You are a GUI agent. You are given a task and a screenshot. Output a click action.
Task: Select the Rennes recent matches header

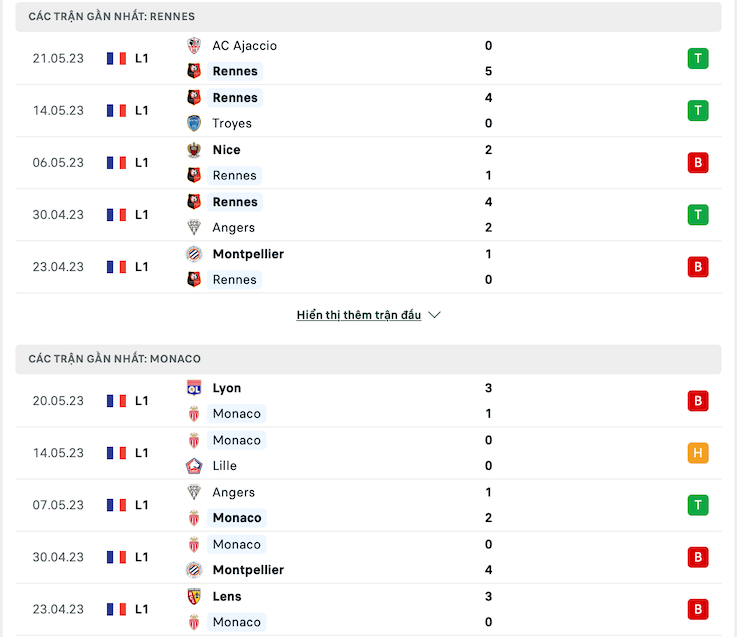click(368, 16)
